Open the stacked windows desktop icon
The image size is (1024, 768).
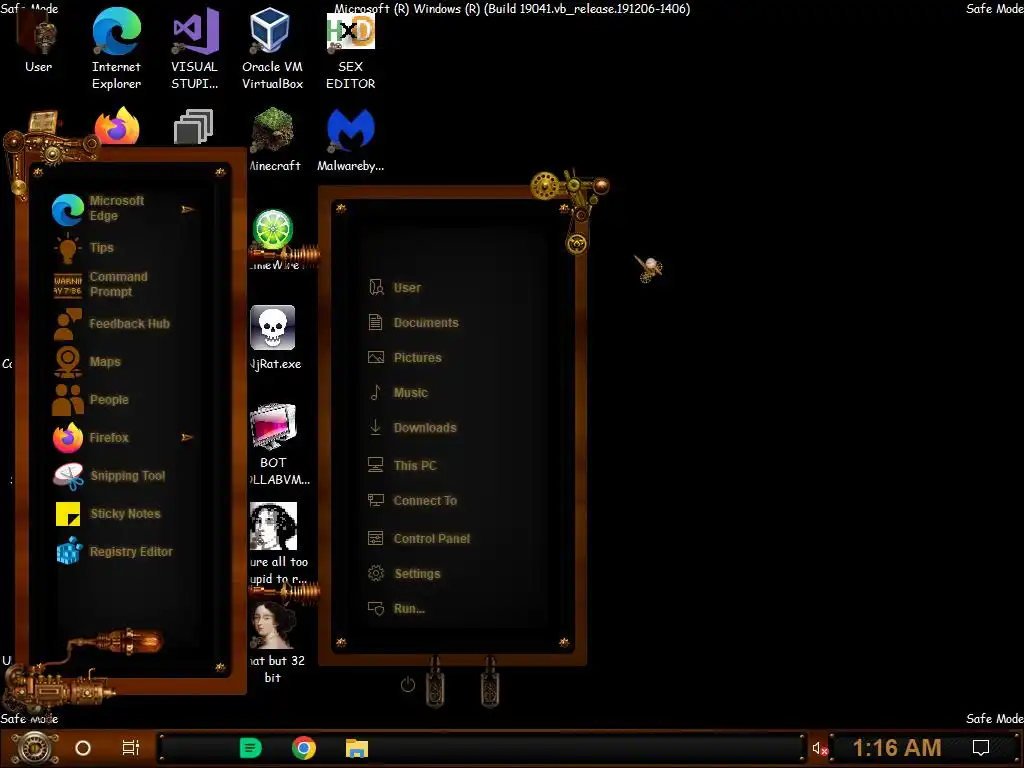(194, 127)
